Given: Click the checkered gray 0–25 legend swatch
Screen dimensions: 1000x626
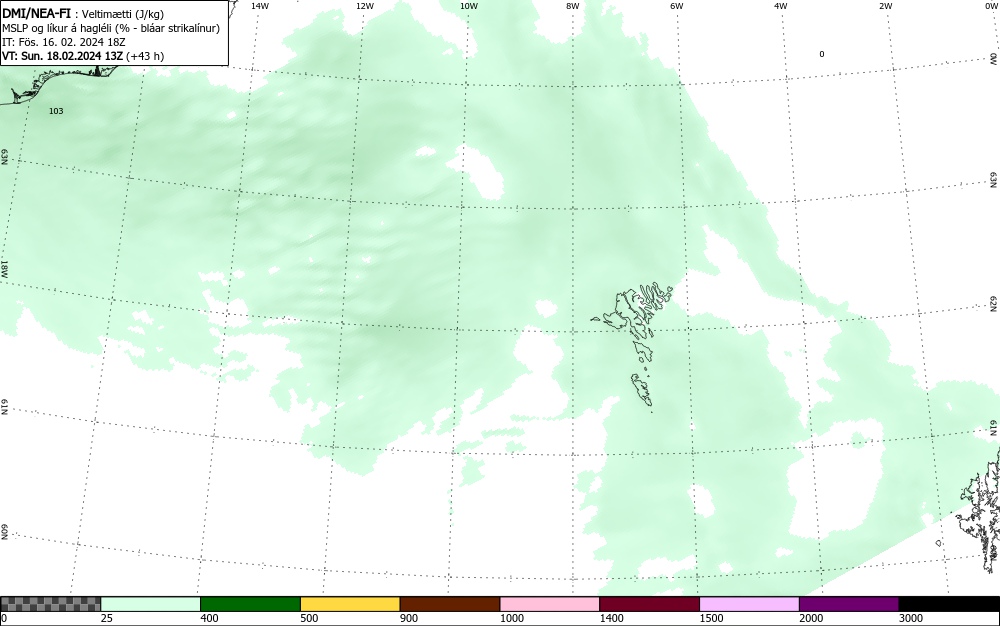Looking at the screenshot, I should pyautogui.click(x=50, y=604).
